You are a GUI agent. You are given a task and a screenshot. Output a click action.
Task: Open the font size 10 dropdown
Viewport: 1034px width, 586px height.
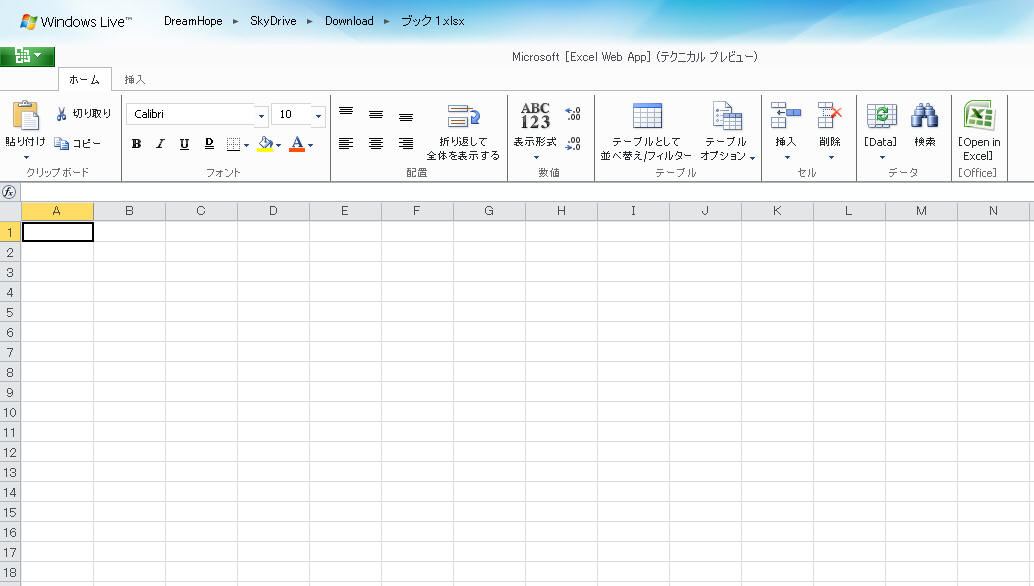[x=318, y=115]
